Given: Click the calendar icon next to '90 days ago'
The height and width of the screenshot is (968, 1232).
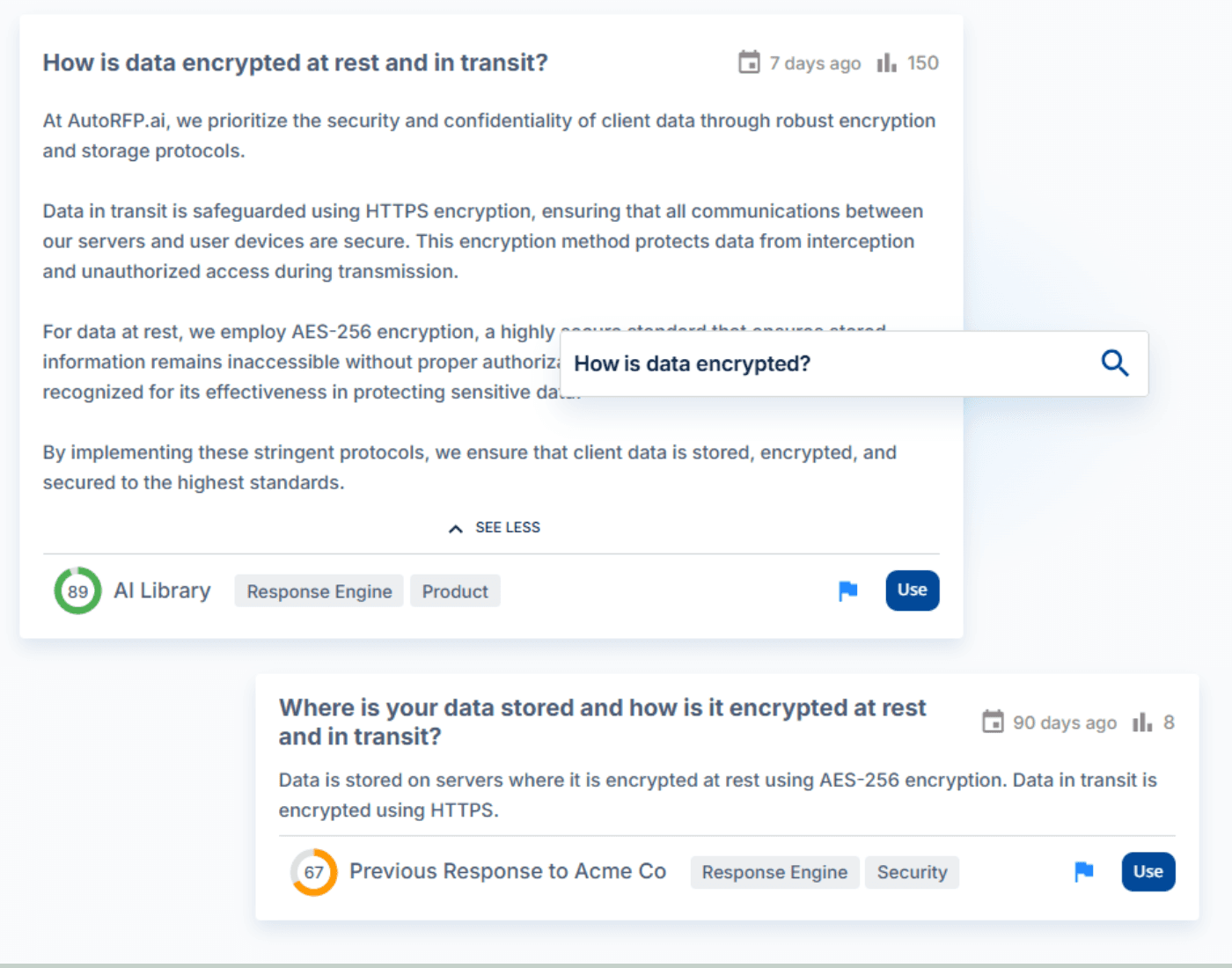Looking at the screenshot, I should (993, 722).
